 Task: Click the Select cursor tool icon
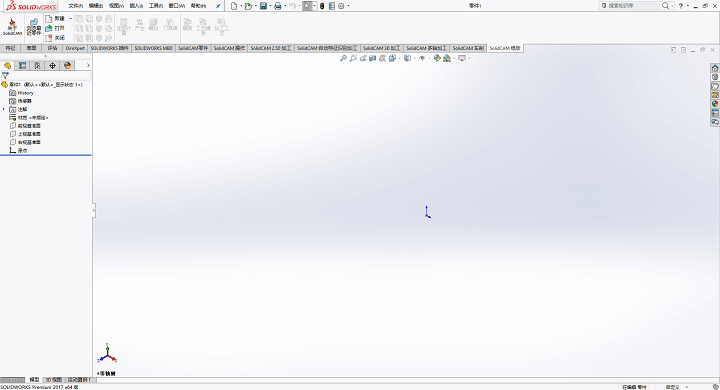(307, 6)
